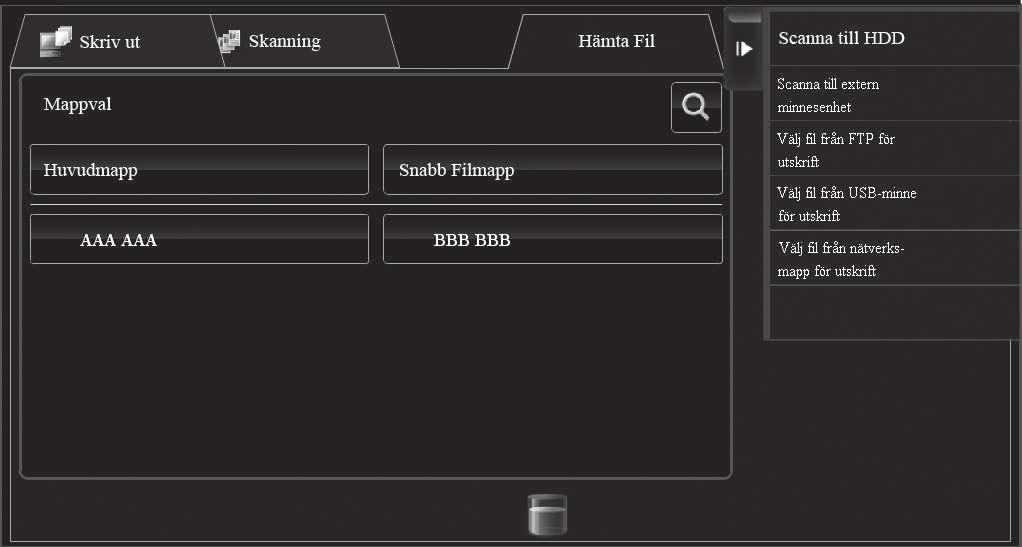Click the printer icon on Skriv ut tab

point(55,41)
